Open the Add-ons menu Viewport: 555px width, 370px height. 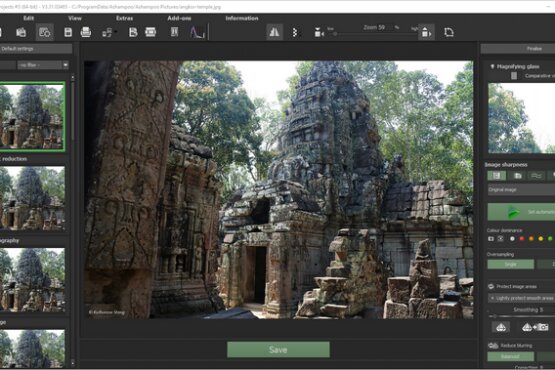(179, 18)
